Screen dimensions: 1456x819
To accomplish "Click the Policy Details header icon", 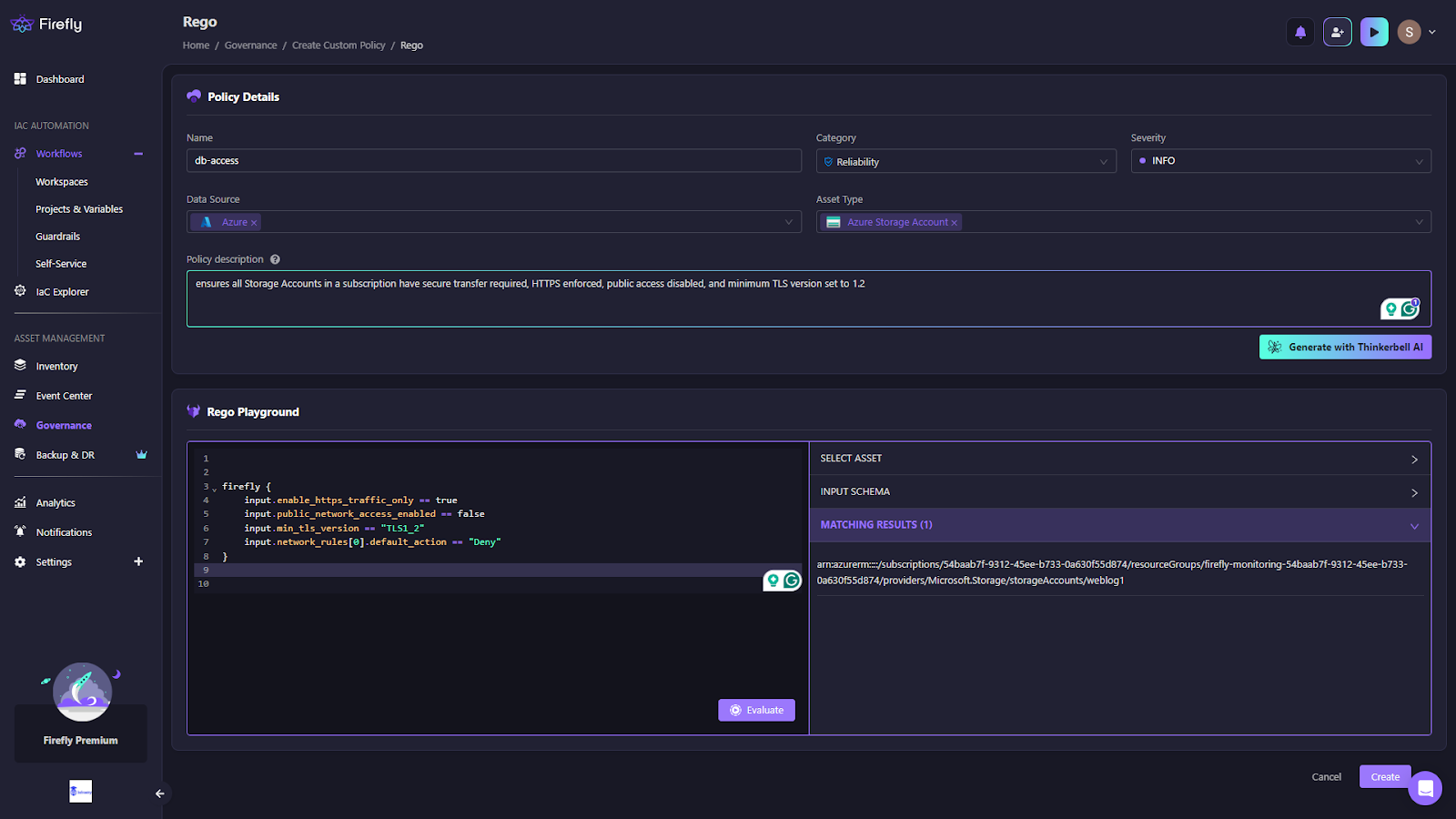I will tap(194, 96).
